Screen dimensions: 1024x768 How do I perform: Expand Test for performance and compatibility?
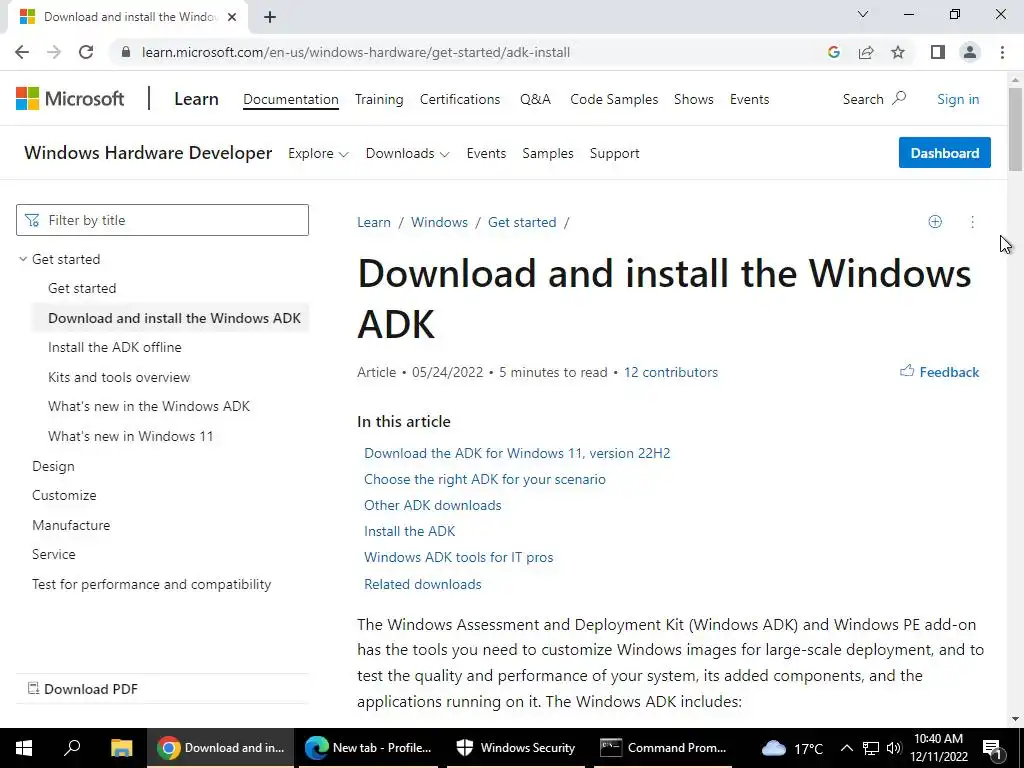pos(152,584)
